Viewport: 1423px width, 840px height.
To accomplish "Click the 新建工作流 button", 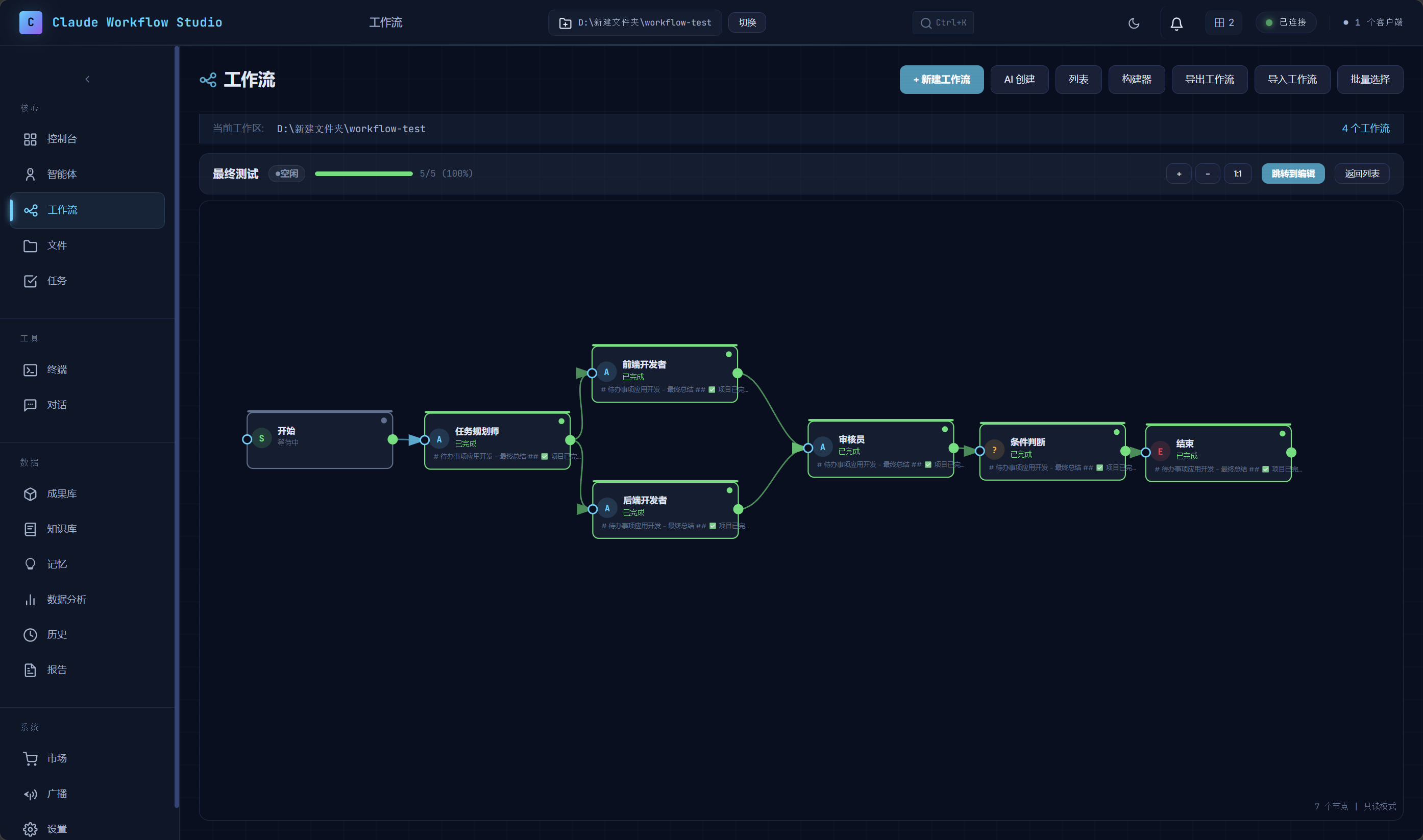I will (942, 79).
